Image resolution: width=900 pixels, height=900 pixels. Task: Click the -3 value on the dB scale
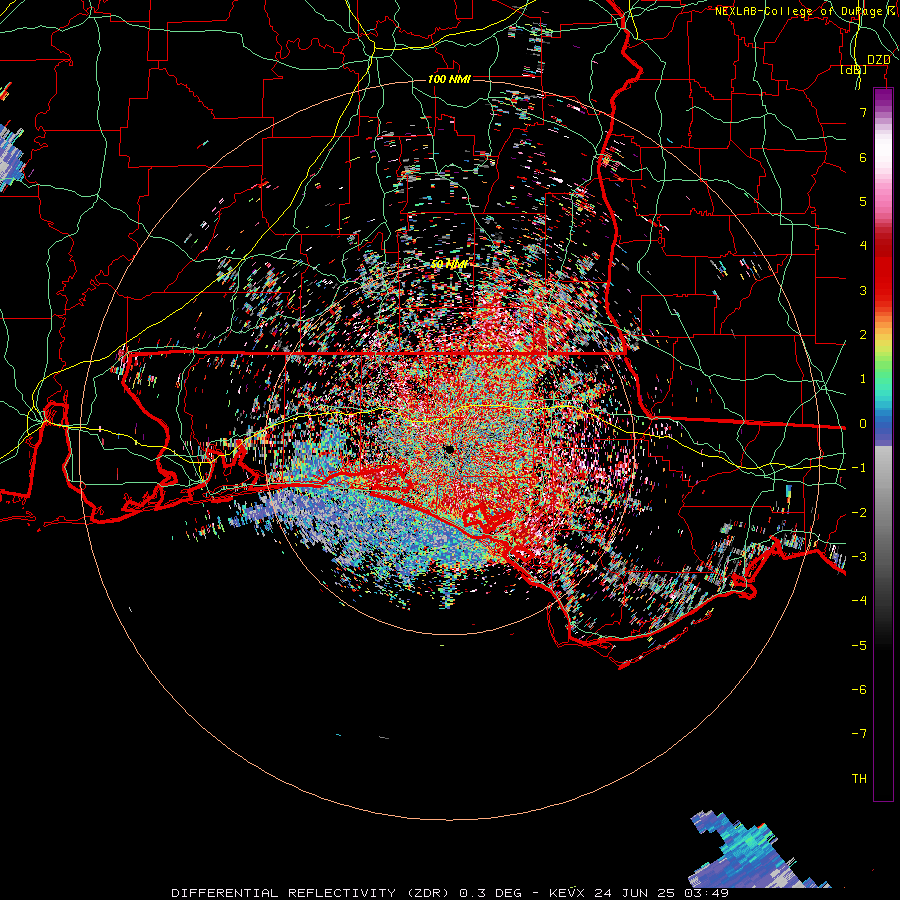(x=859, y=557)
